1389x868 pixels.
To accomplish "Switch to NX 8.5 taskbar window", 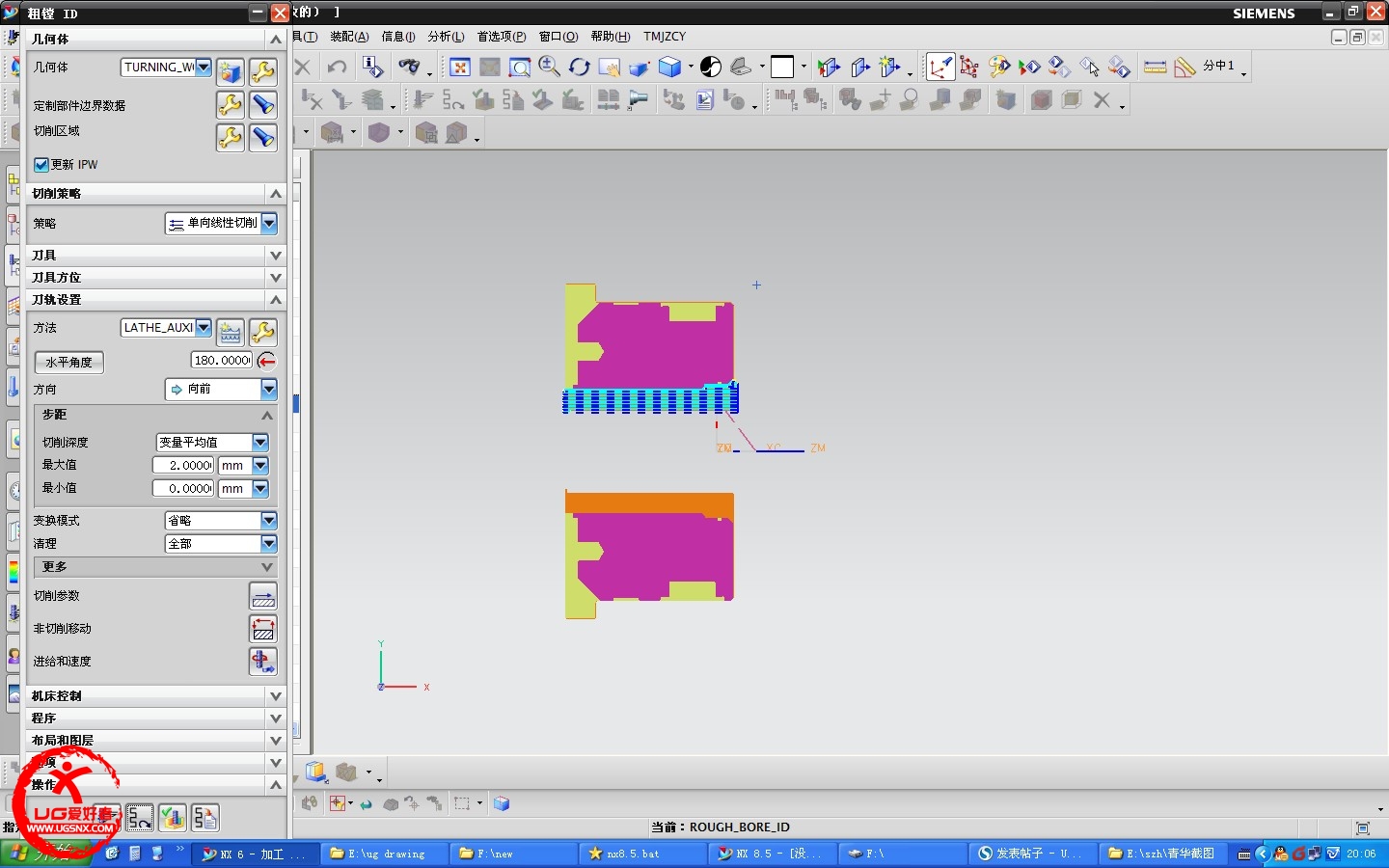I will 772,854.
